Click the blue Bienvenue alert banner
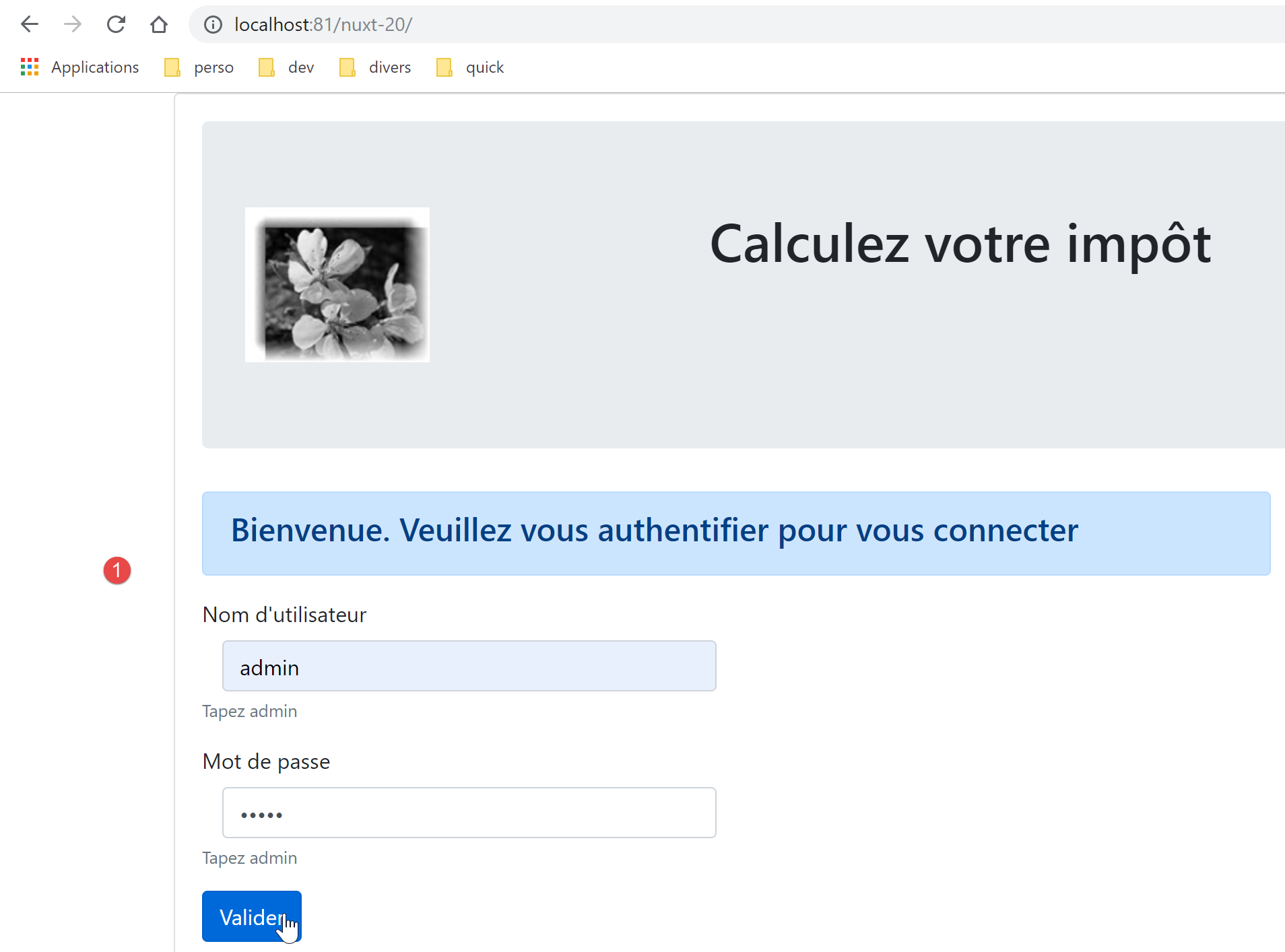Image resolution: width=1285 pixels, height=952 pixels. (736, 533)
